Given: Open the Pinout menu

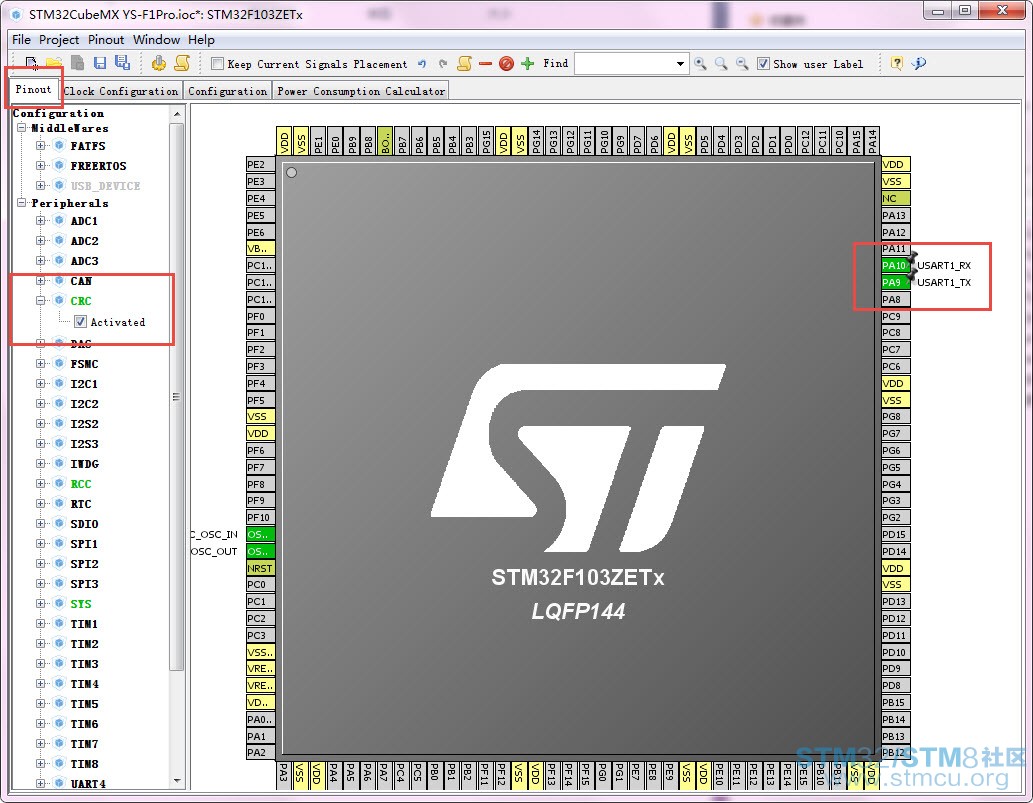Looking at the screenshot, I should (x=105, y=40).
